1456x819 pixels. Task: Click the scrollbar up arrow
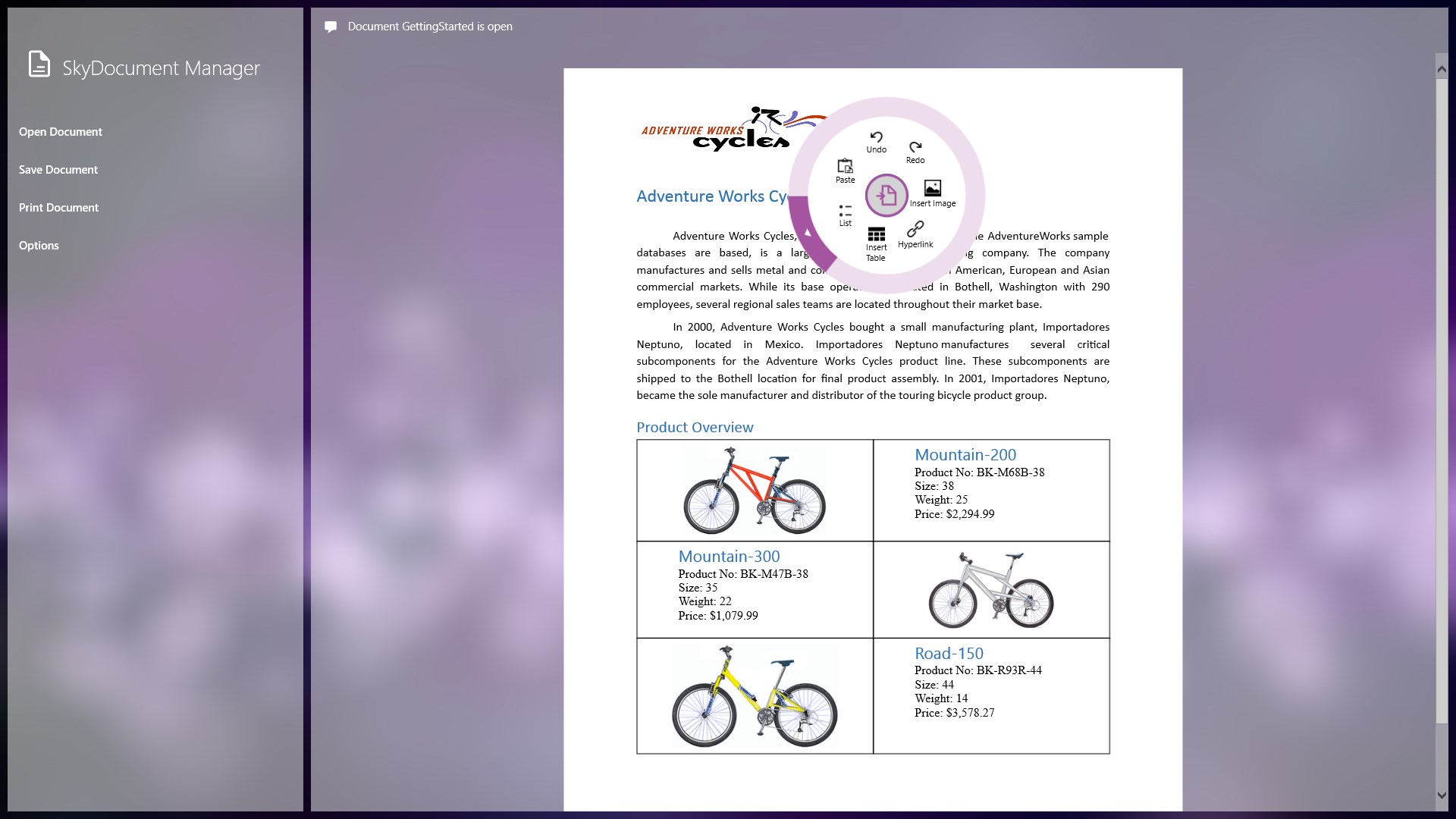click(1442, 69)
